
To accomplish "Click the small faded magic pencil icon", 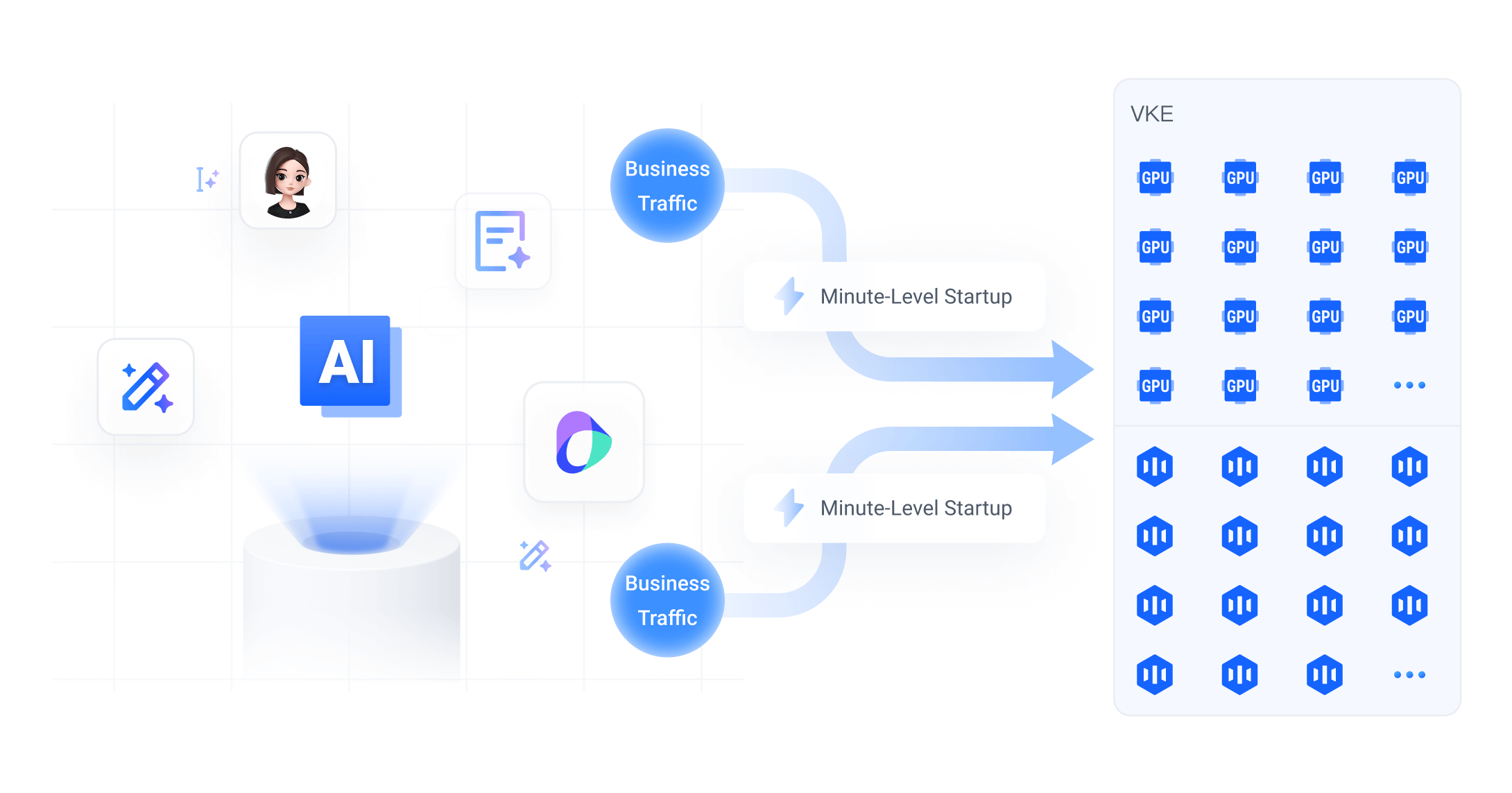I will [x=535, y=556].
